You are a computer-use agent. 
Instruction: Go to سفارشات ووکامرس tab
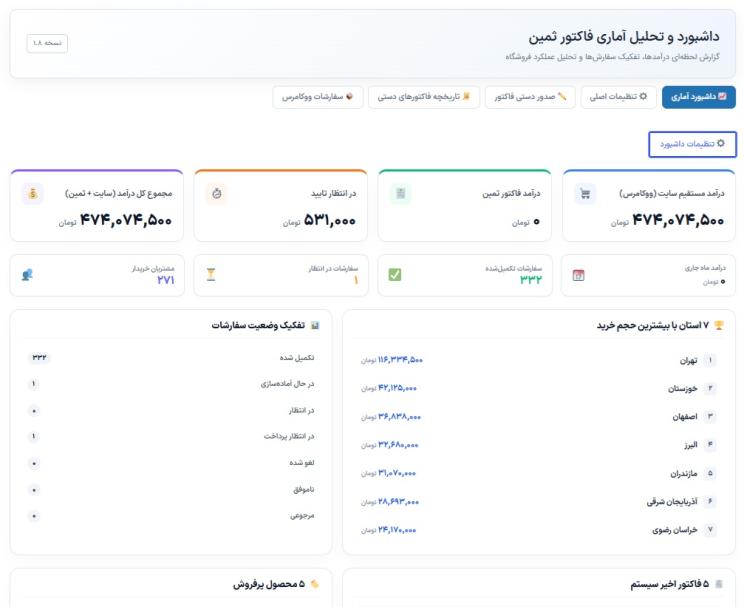coord(318,97)
